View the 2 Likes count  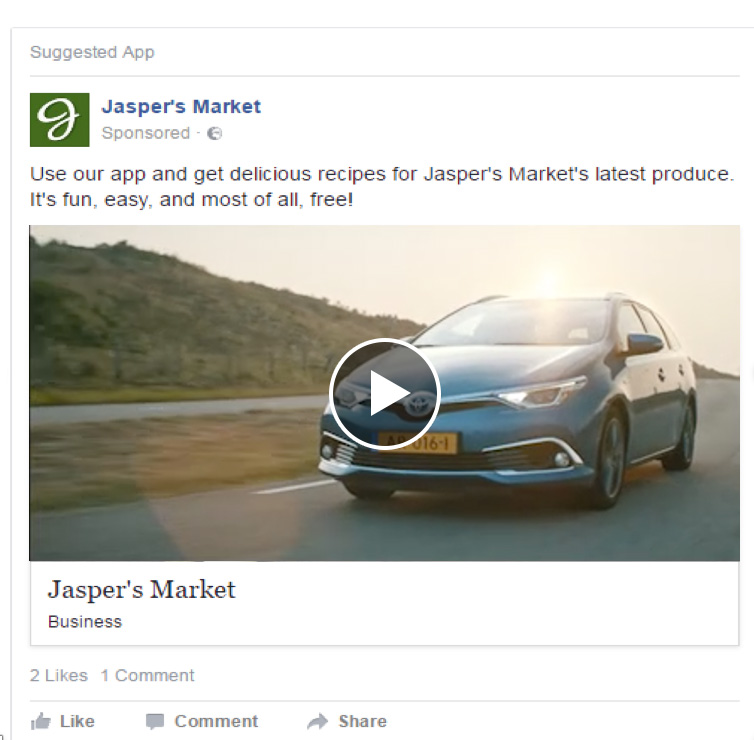59,676
